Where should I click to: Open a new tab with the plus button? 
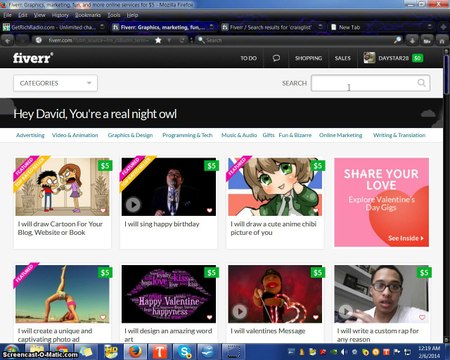pos(443,27)
